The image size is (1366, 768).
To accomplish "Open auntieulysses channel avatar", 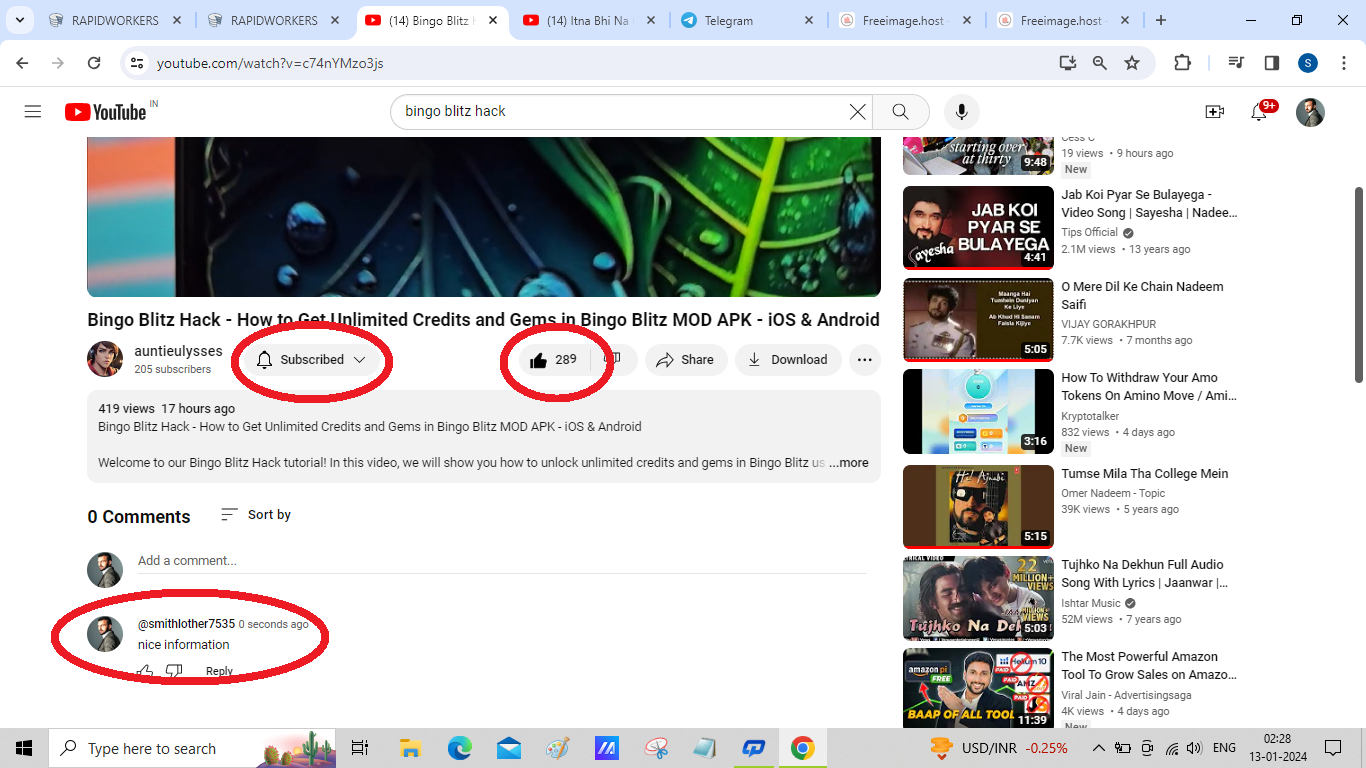I will (105, 359).
